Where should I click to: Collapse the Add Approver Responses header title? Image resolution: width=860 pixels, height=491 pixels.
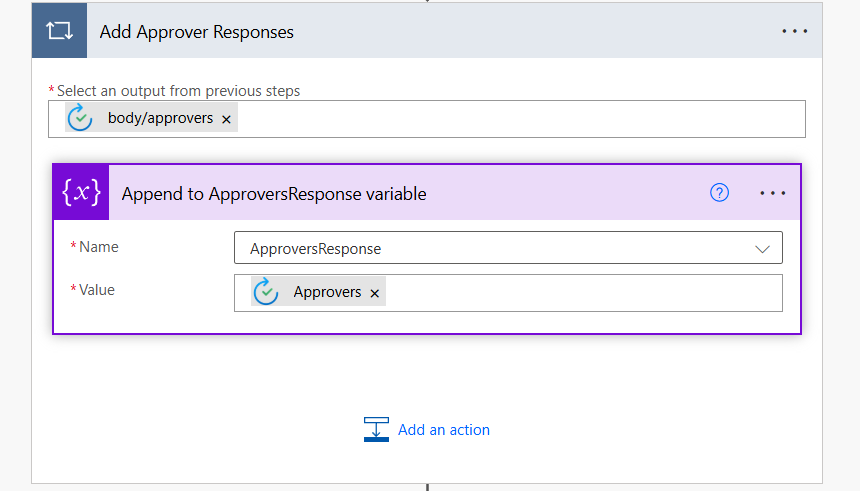pos(197,32)
